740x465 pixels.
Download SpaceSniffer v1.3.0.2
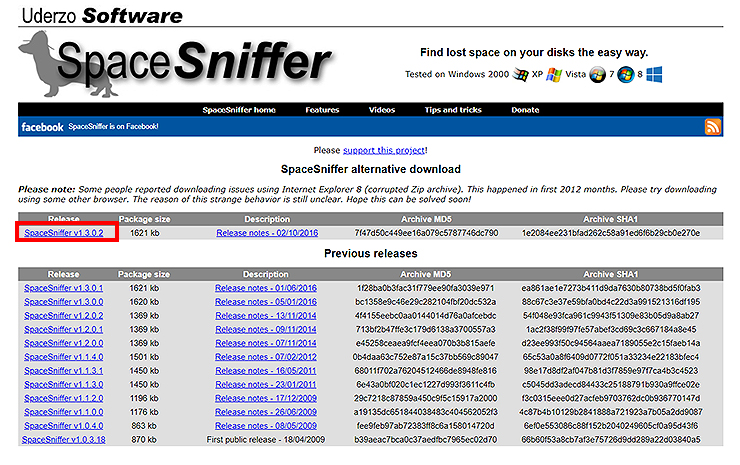(64, 233)
